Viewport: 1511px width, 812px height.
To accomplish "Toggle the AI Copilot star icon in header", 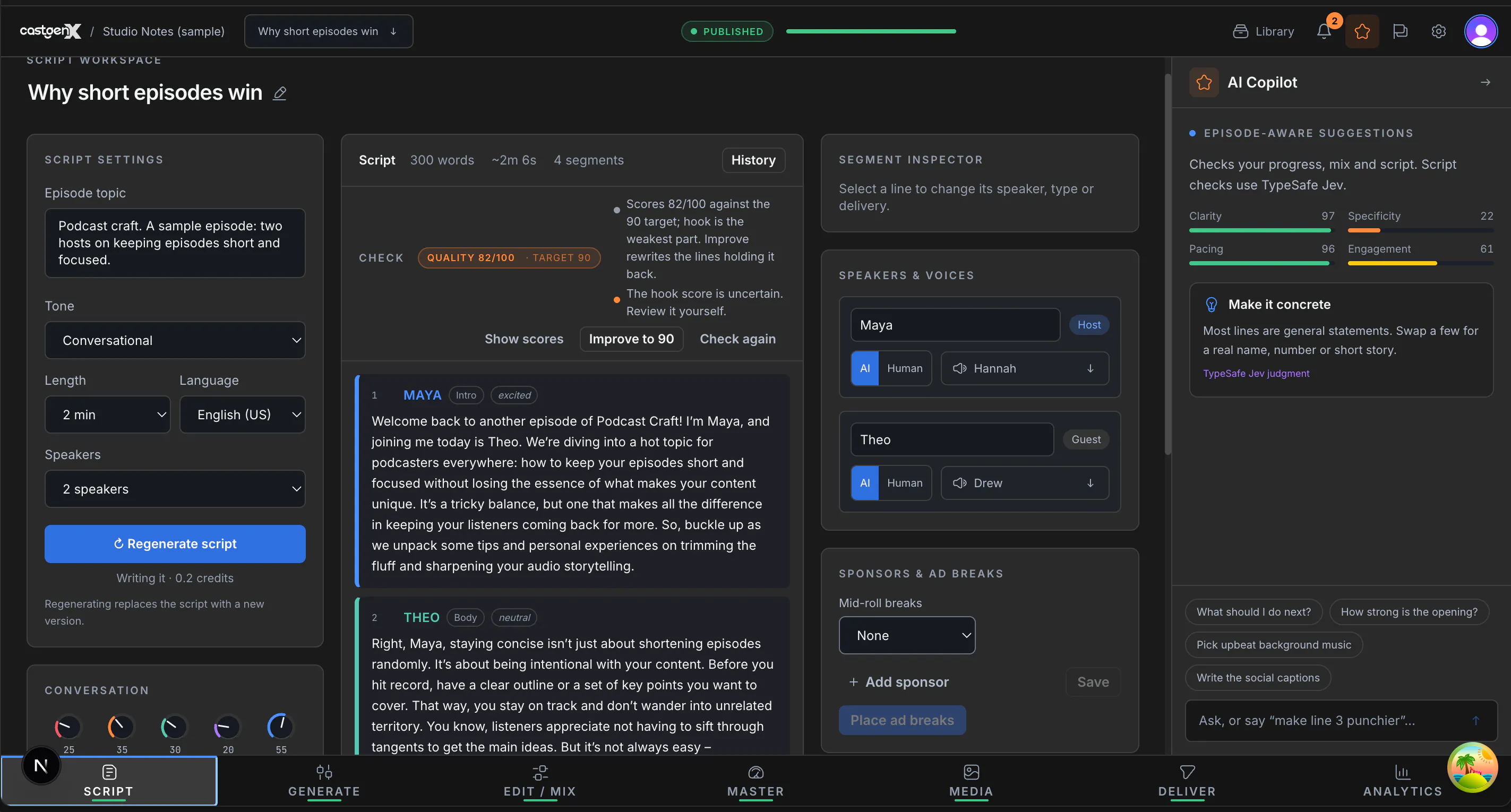I will 1362,31.
